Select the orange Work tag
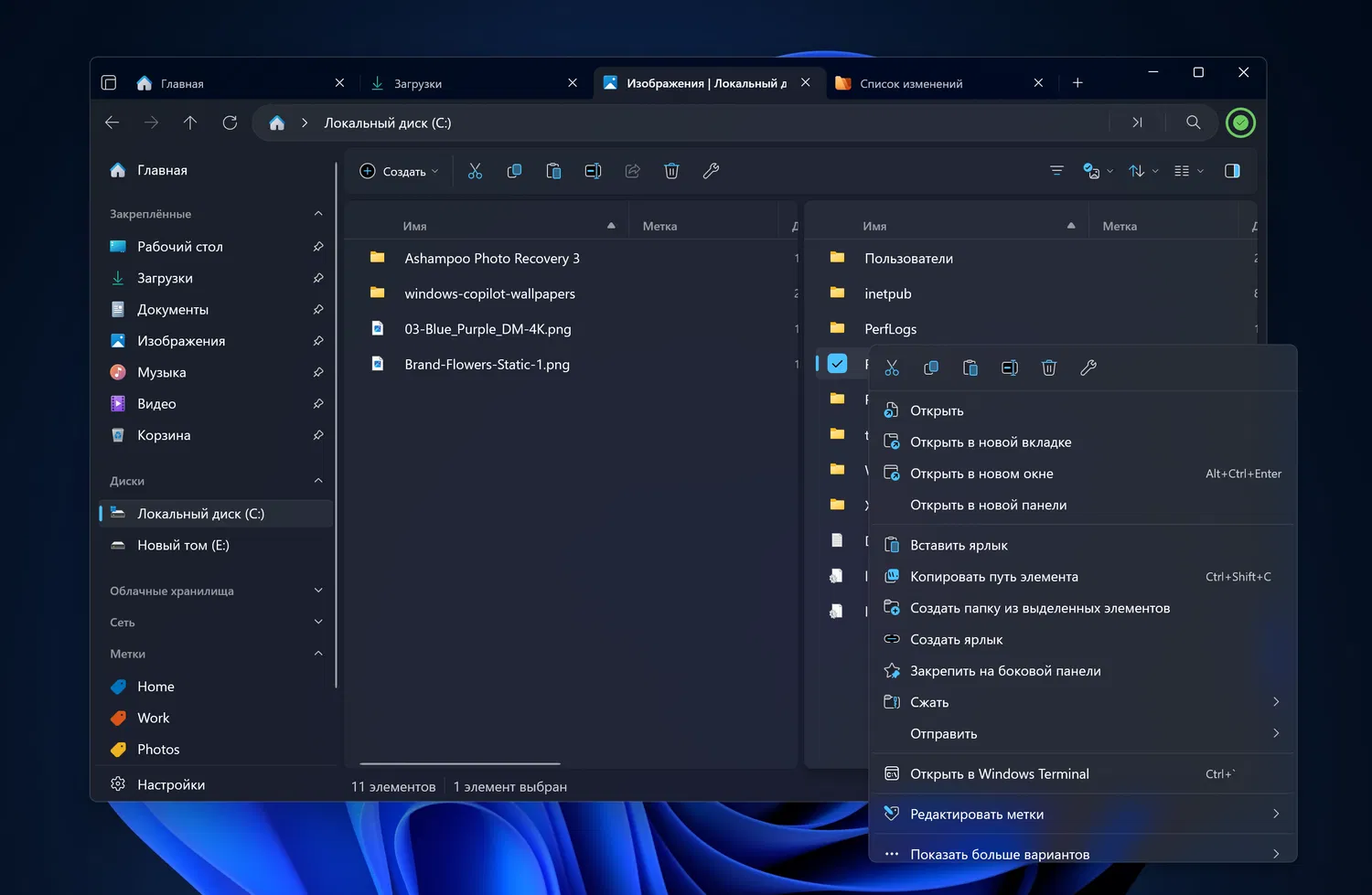The height and width of the screenshot is (895, 1372). (153, 718)
